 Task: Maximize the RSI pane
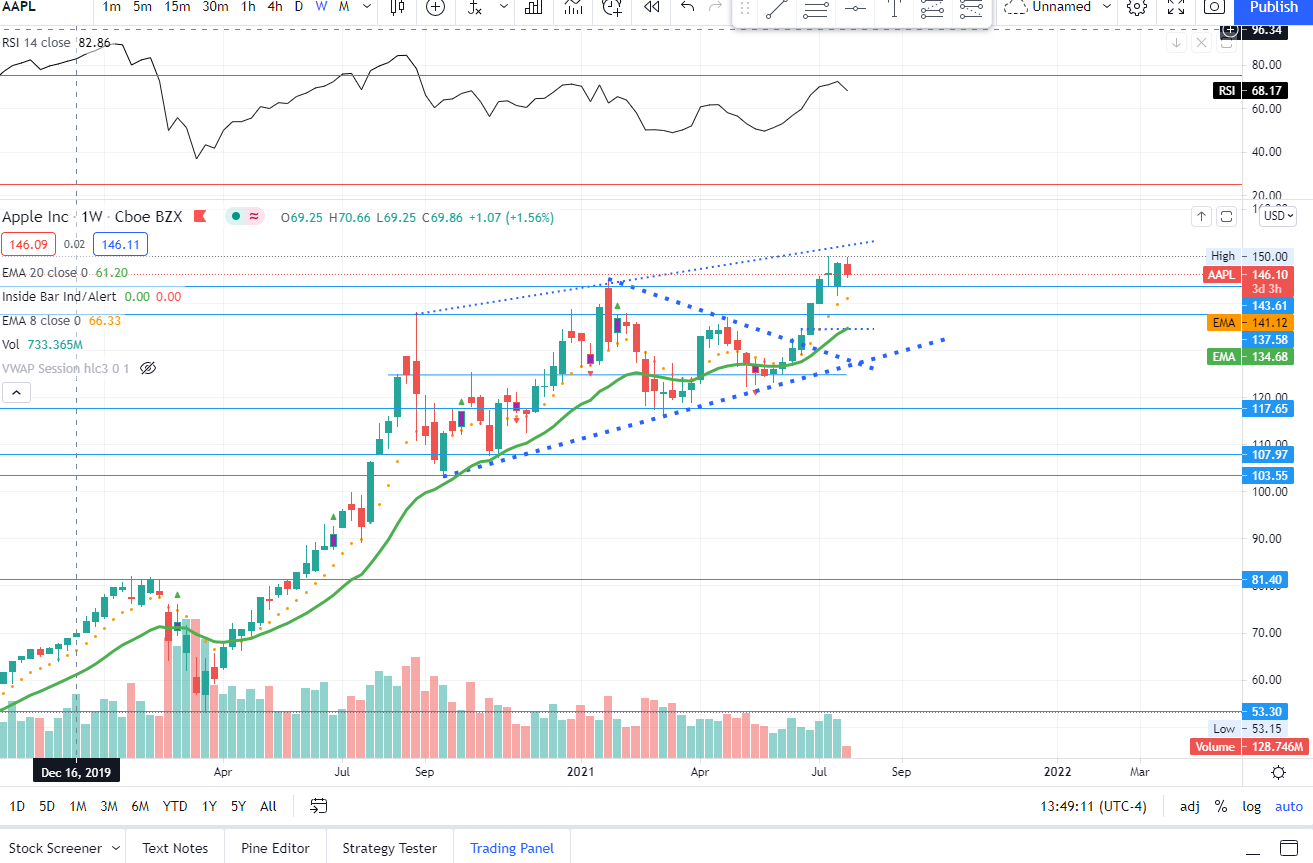[x=1227, y=43]
